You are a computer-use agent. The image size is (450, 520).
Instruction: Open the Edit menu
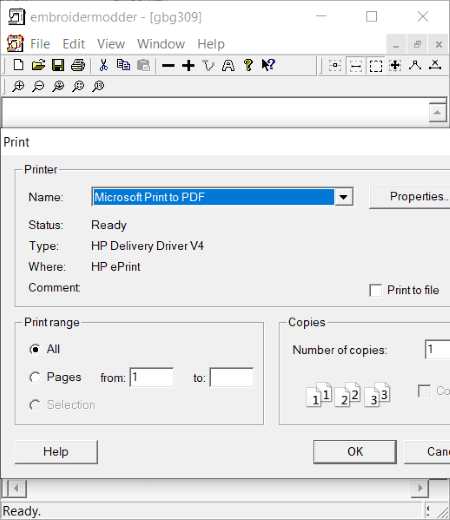(74, 44)
